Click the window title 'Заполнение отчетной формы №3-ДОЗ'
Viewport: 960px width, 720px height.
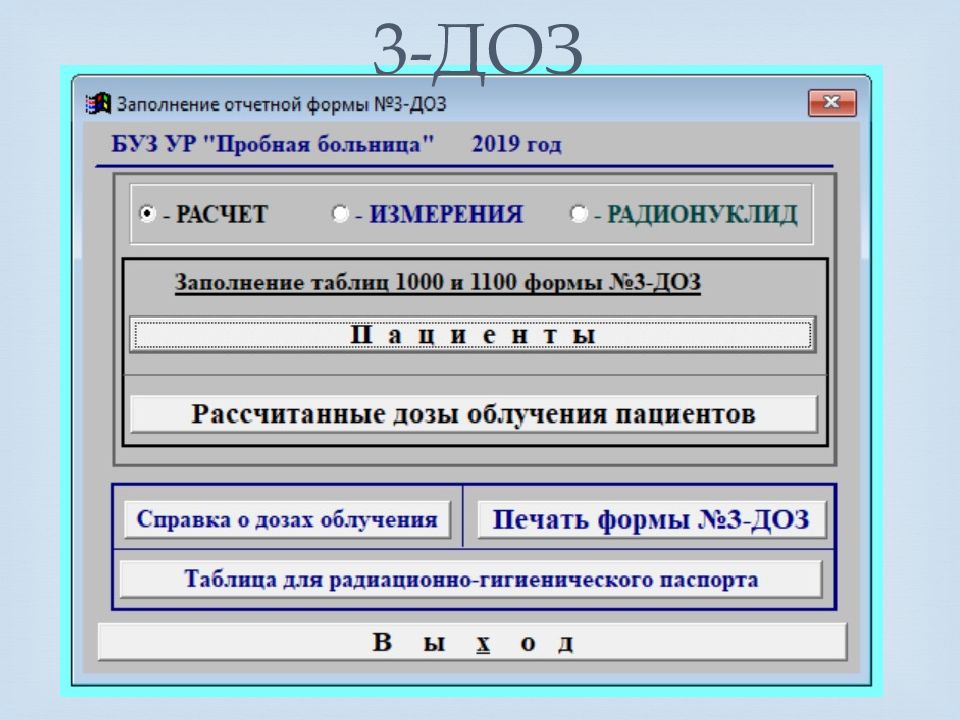(281, 104)
